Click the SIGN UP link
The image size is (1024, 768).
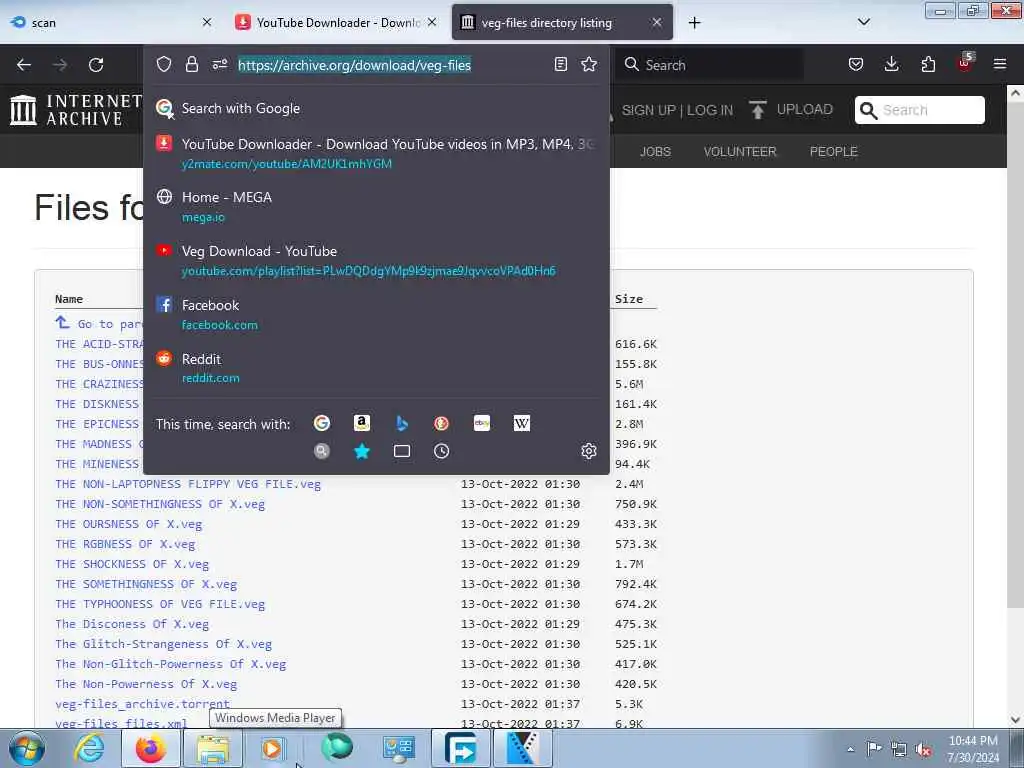pos(648,110)
